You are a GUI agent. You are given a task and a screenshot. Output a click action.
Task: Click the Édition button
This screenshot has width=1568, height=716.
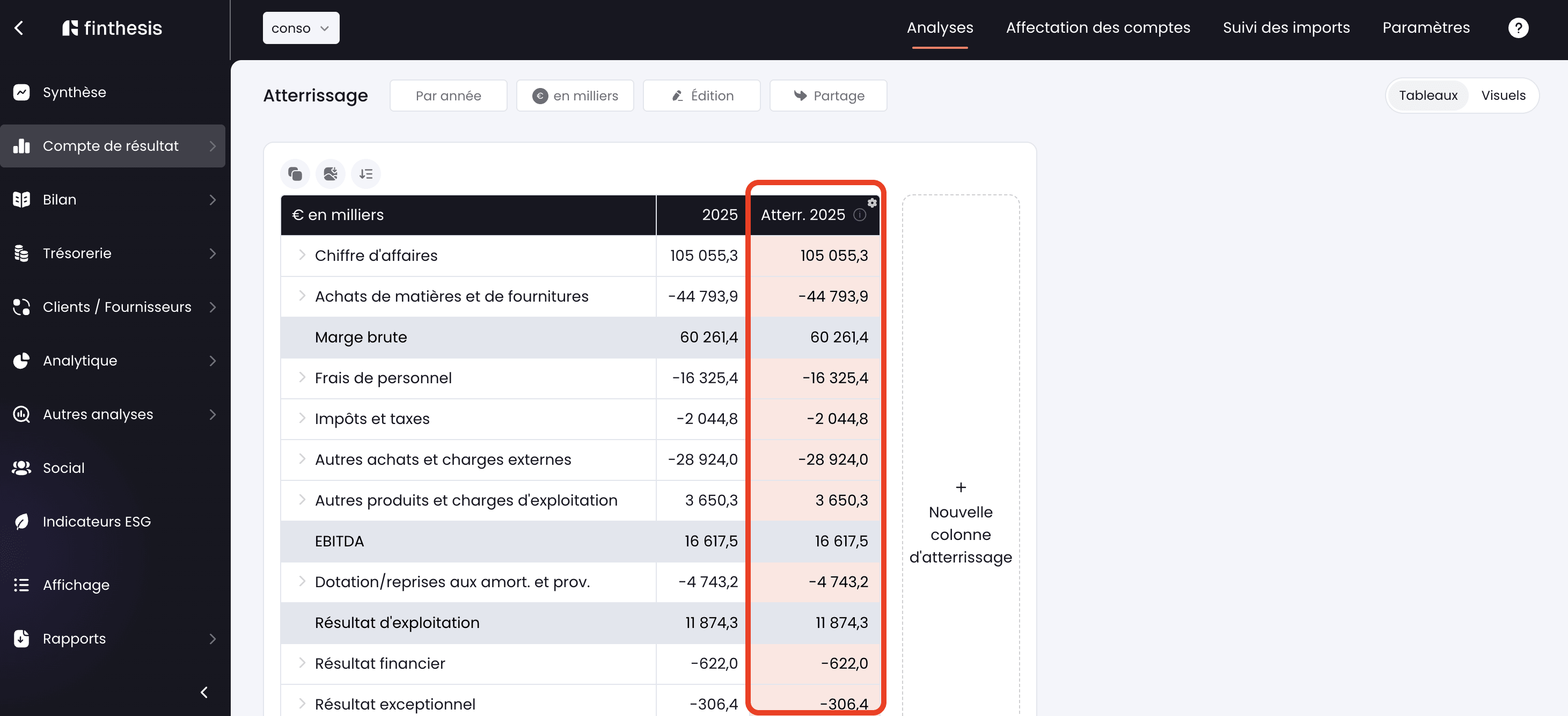[701, 96]
